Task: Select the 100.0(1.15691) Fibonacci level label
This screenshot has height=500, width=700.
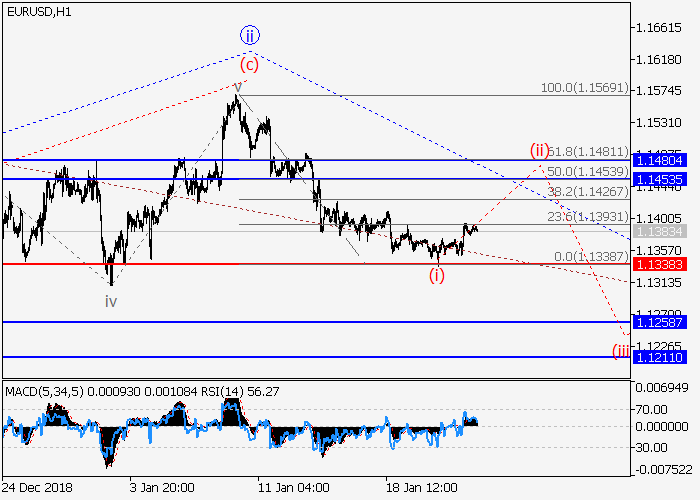Action: [583, 88]
